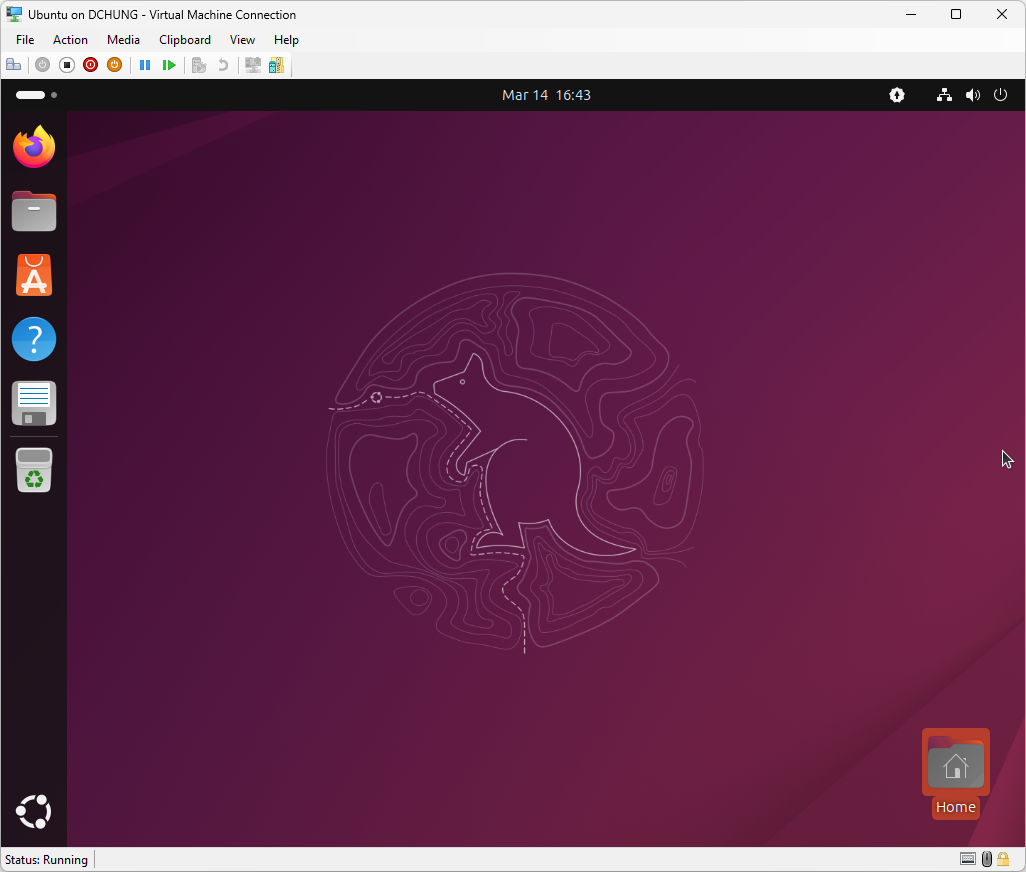Pause the virtual machine with the blue pause icon
The width and height of the screenshot is (1026, 872).
click(145, 65)
